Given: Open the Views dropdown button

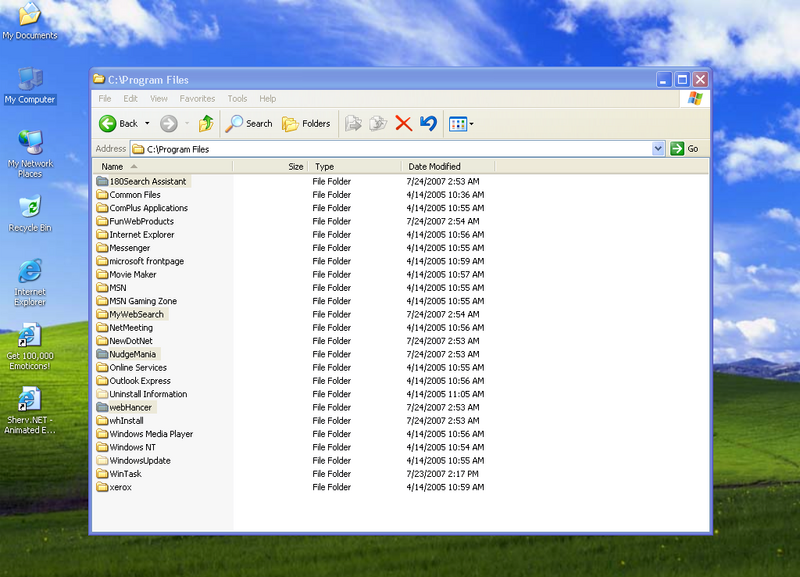Looking at the screenshot, I should (461, 123).
